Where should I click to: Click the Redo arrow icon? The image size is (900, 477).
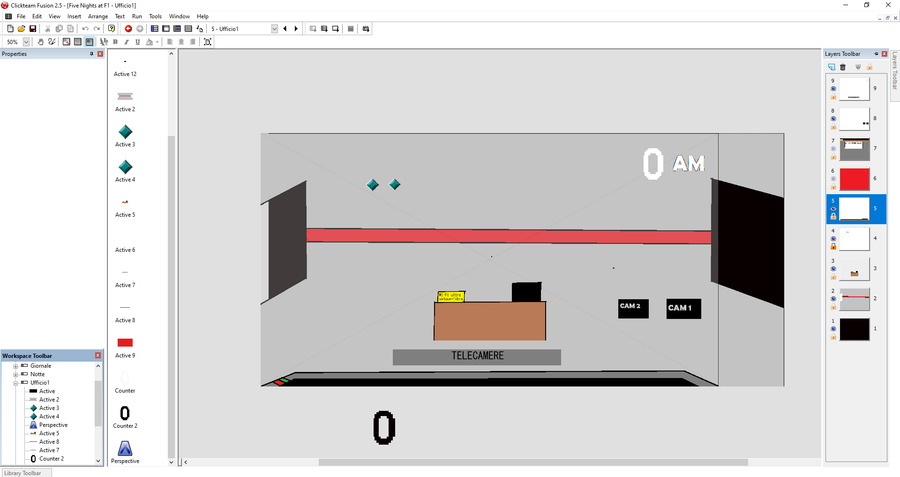96,29
